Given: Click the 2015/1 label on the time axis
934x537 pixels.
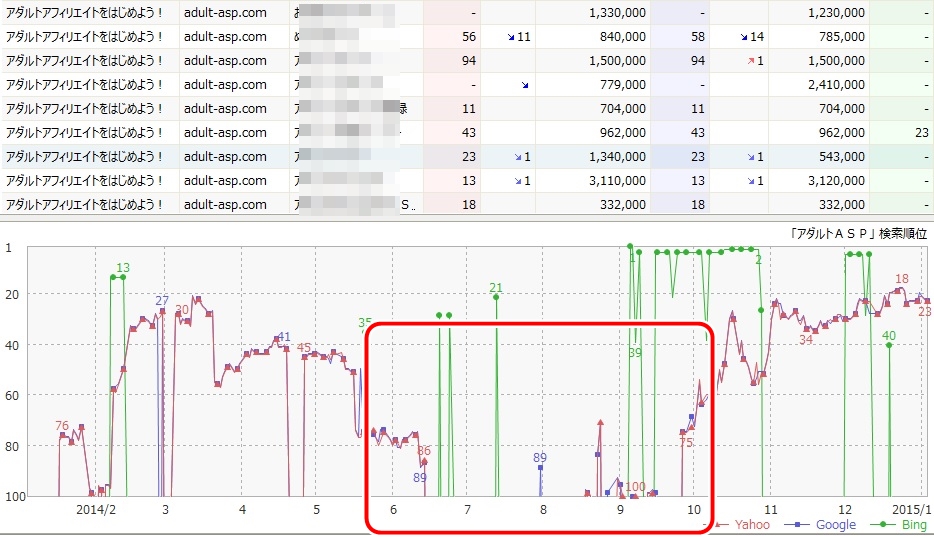Looking at the screenshot, I should 911,510.
